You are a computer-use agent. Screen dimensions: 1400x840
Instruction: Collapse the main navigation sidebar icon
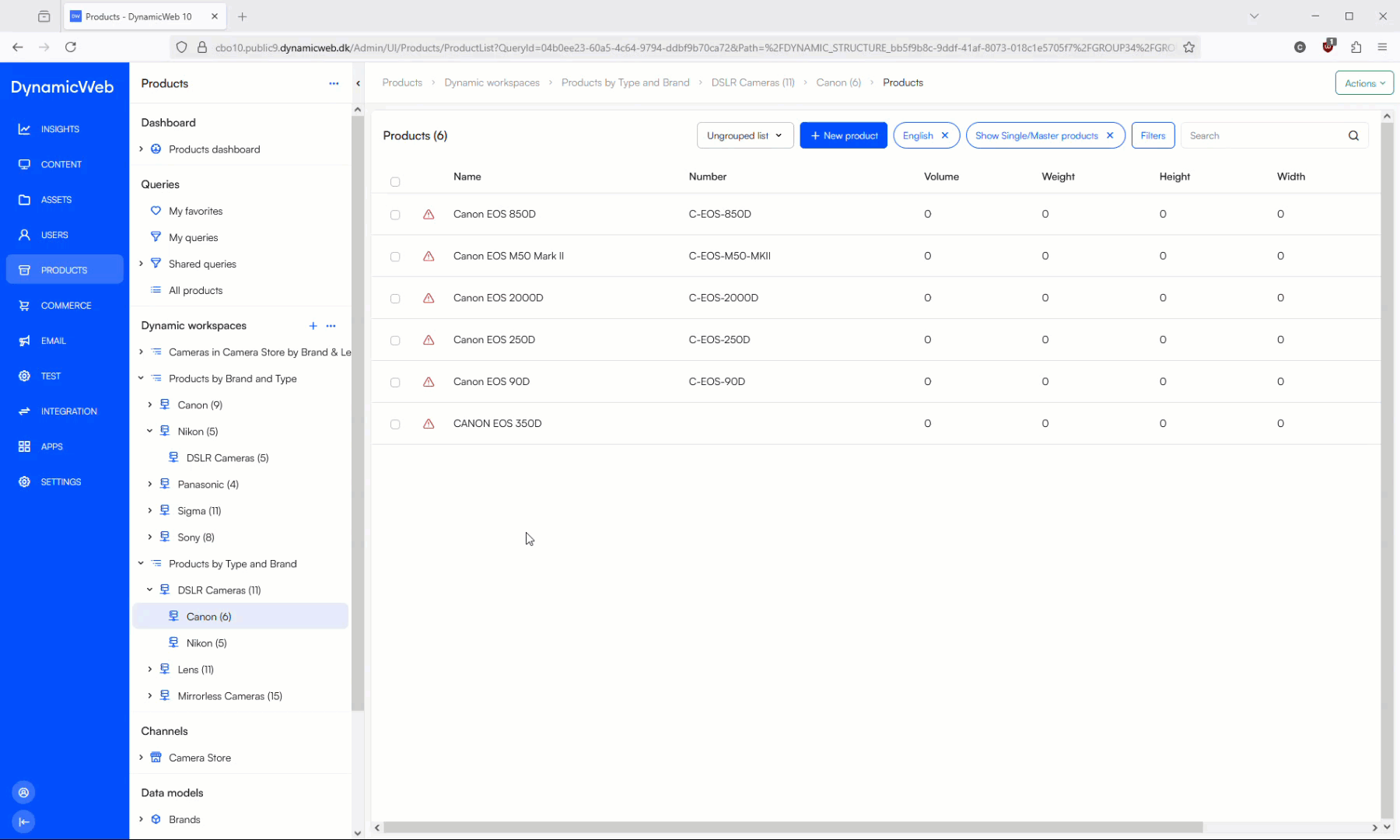[24, 821]
